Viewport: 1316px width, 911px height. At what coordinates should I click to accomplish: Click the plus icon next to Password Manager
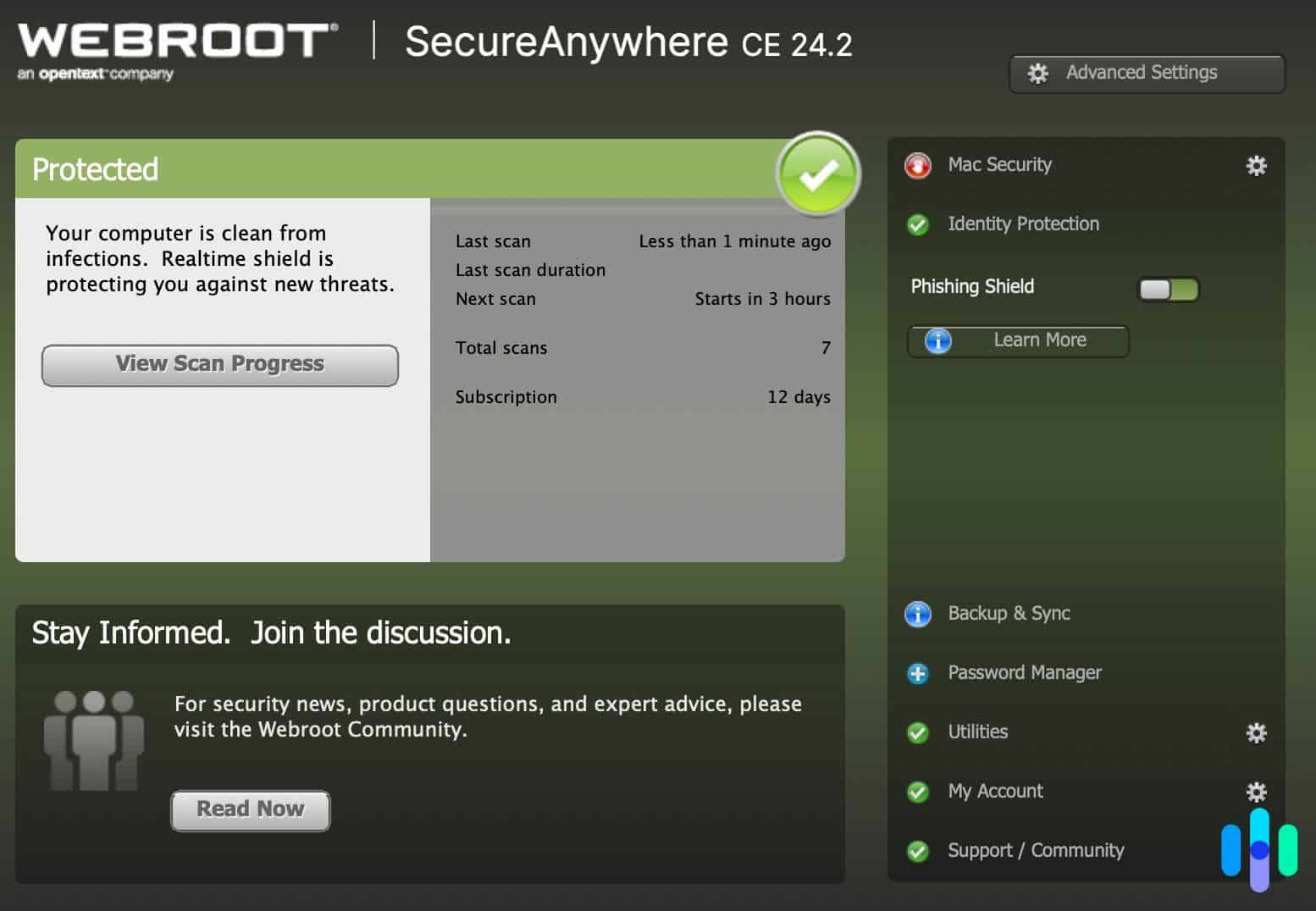[x=918, y=673]
